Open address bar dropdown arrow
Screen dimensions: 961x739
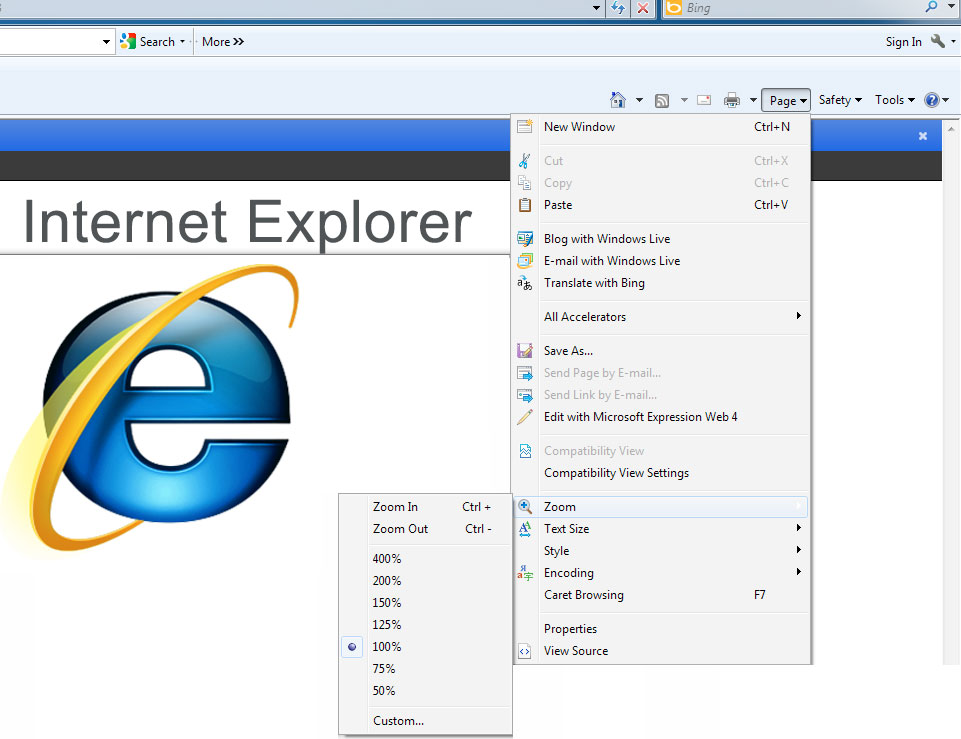[596, 8]
